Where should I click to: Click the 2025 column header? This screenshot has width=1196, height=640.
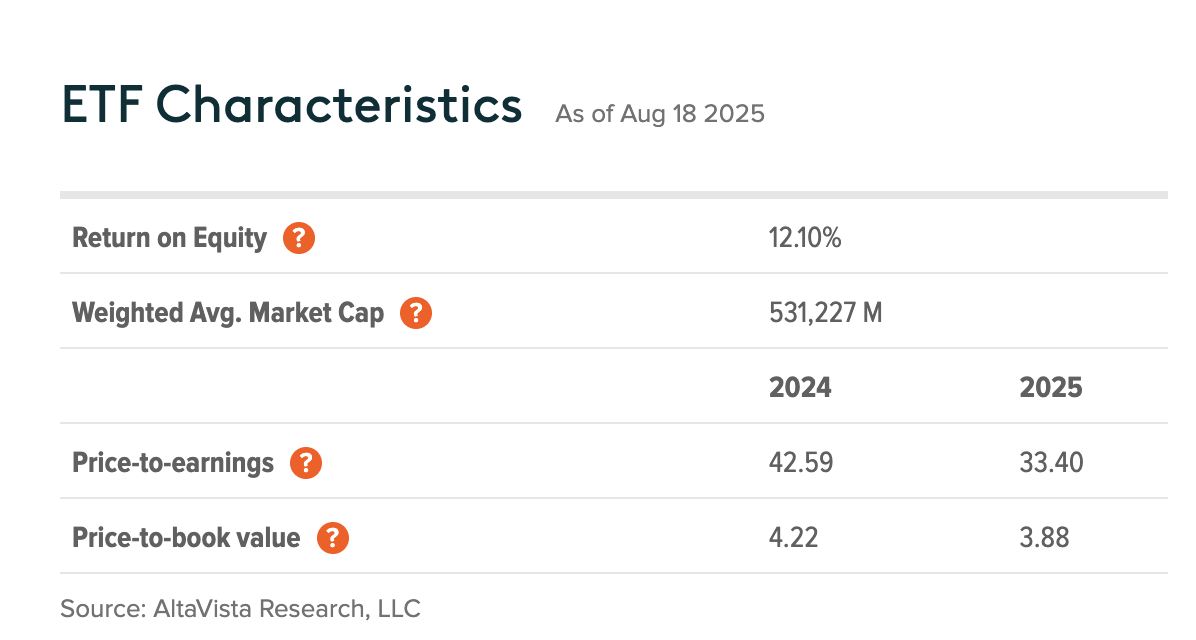pos(1051,388)
